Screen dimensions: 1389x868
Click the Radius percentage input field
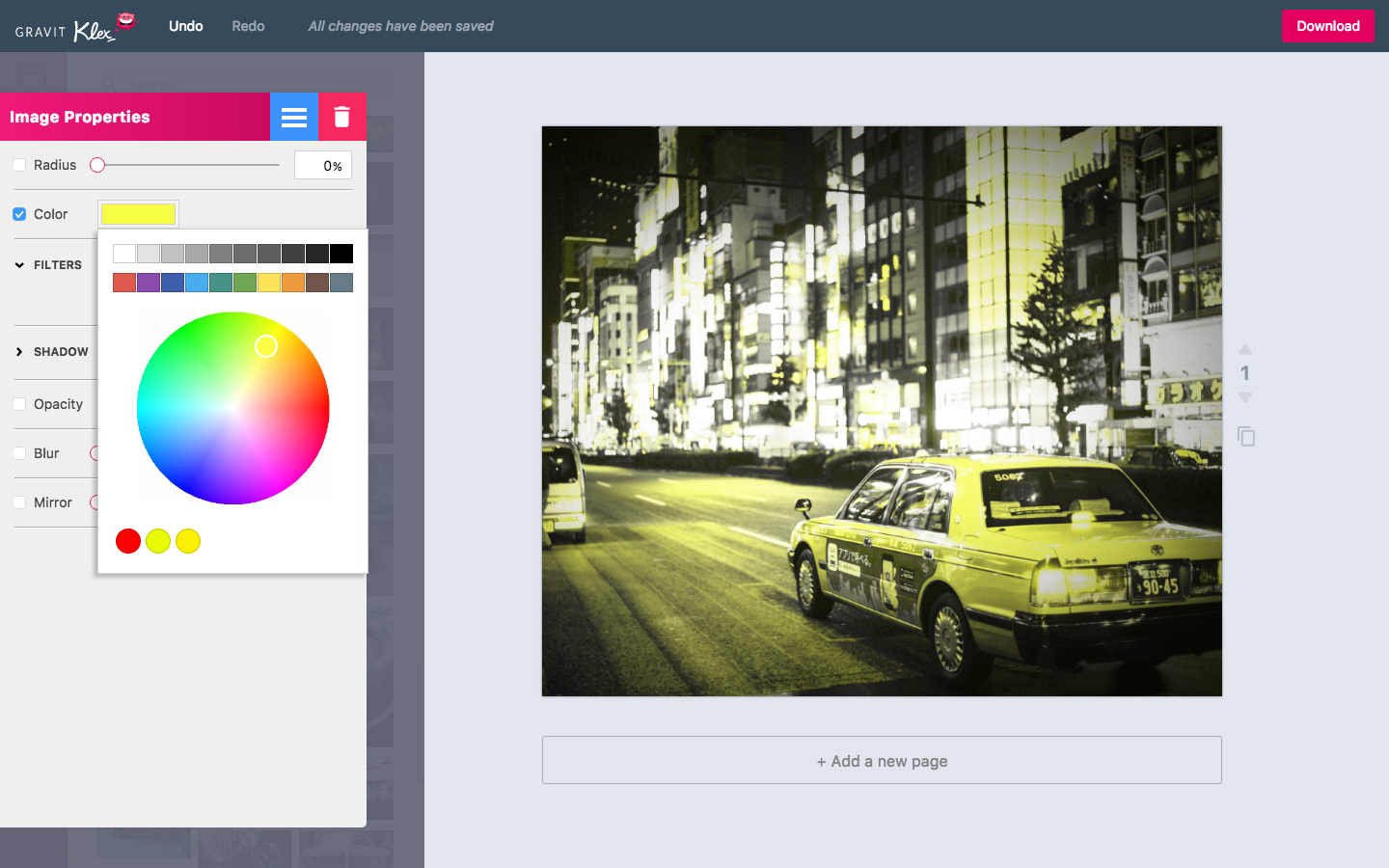pos(323,166)
